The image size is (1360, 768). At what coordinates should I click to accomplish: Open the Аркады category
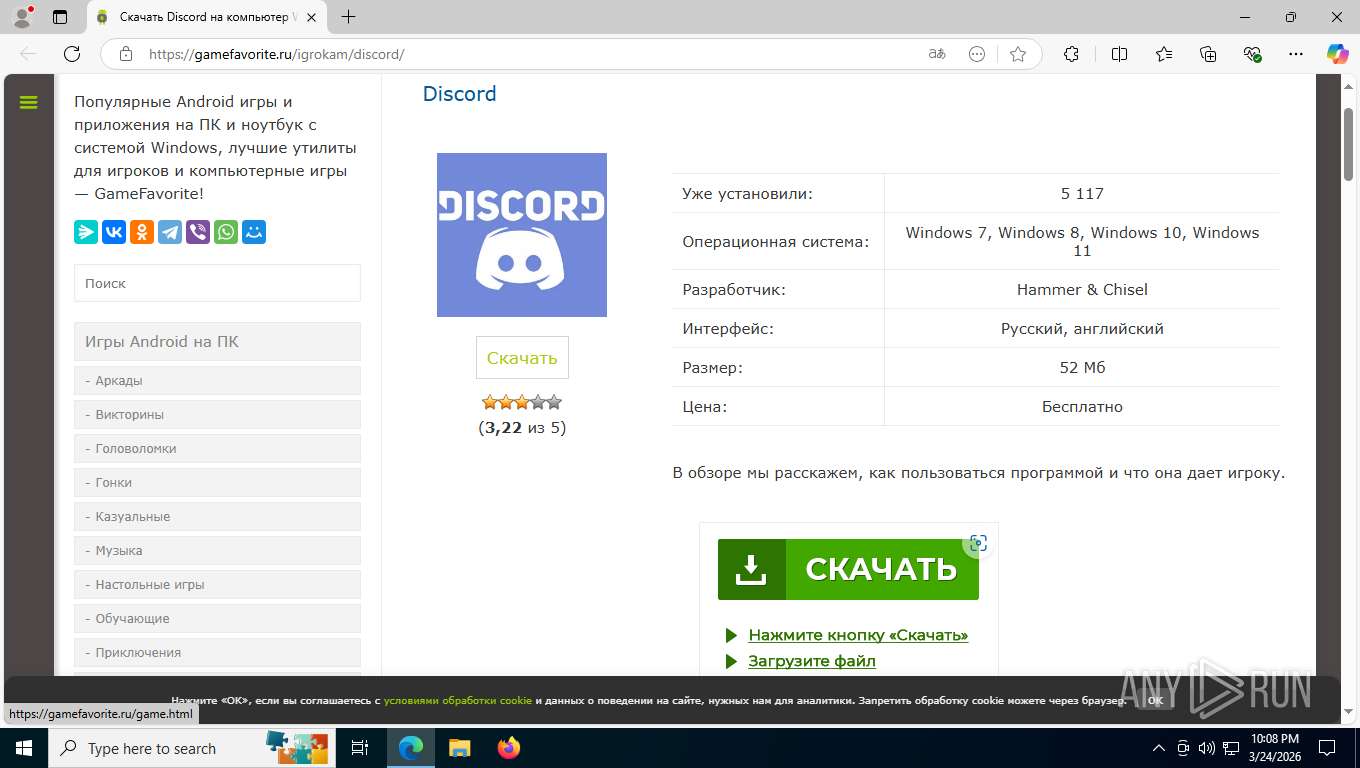pyautogui.click(x=217, y=380)
